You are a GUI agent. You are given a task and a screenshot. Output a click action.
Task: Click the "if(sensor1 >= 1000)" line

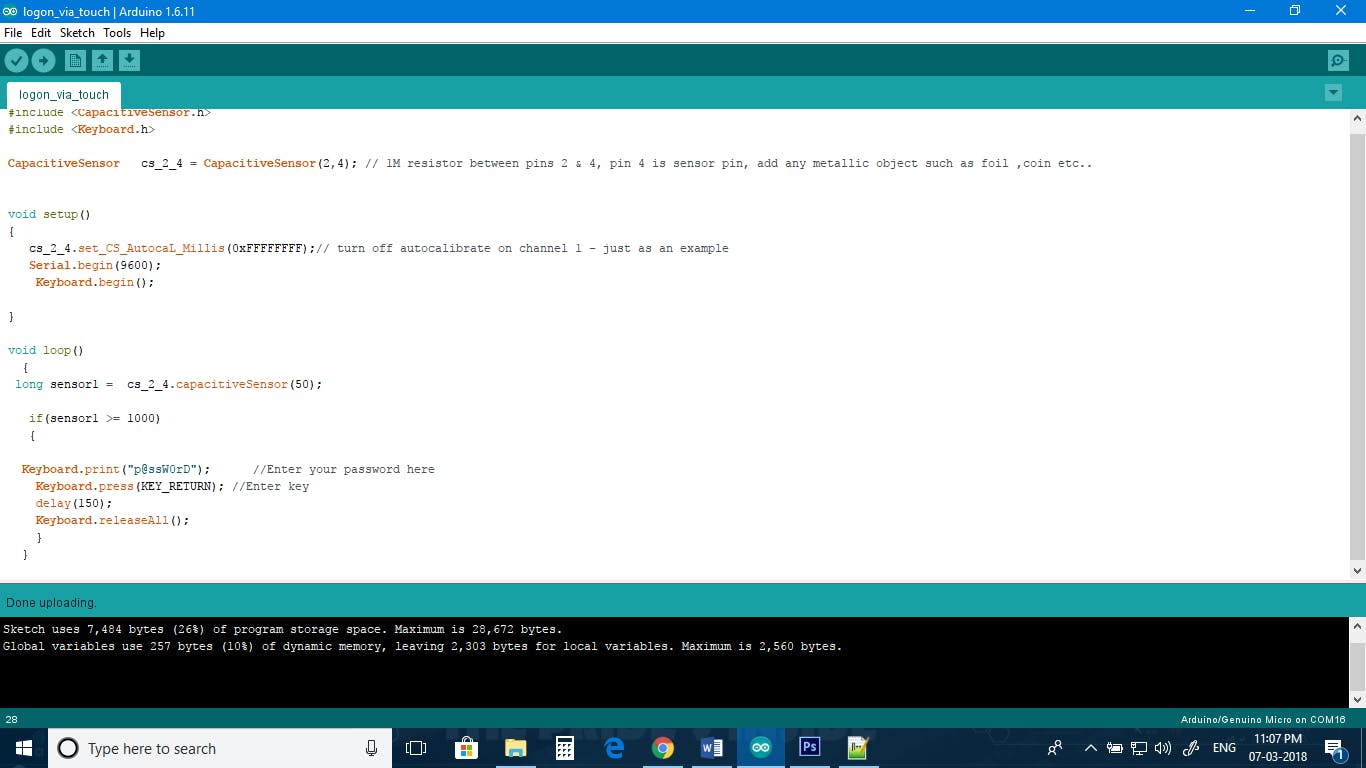point(94,418)
